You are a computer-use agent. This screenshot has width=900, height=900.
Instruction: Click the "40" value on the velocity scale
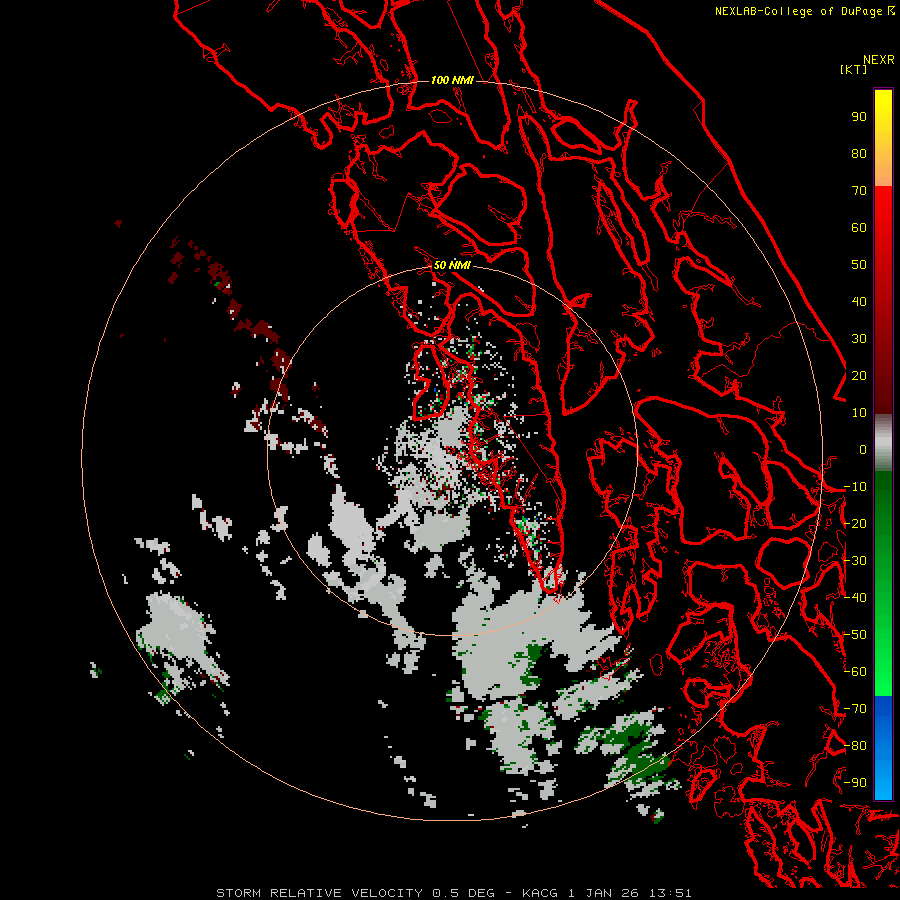(x=859, y=302)
